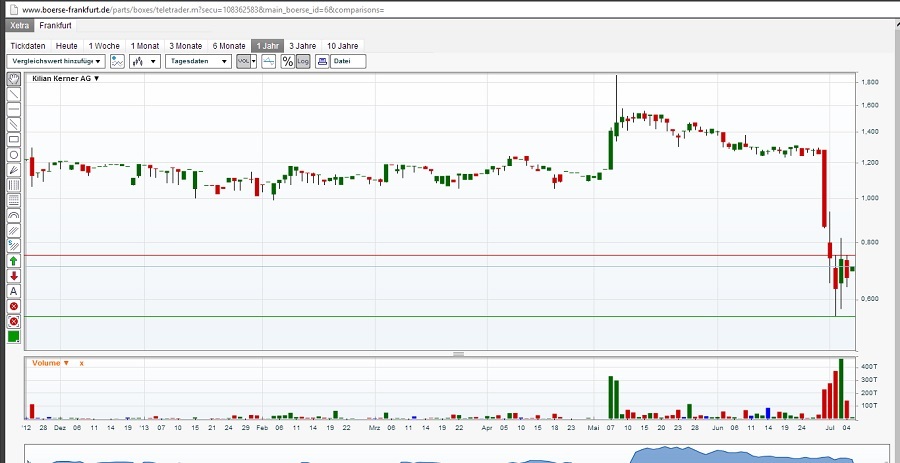
Task: Switch to the Xetra exchange tab
Action: (x=20, y=26)
